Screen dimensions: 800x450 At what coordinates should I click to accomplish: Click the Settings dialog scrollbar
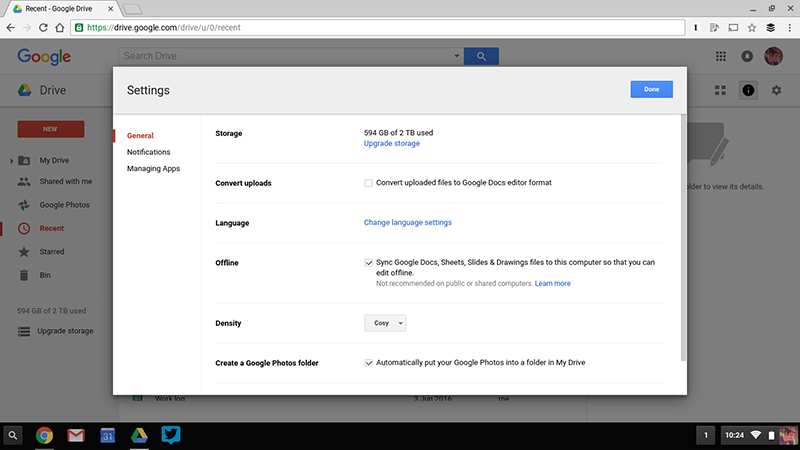(684, 238)
